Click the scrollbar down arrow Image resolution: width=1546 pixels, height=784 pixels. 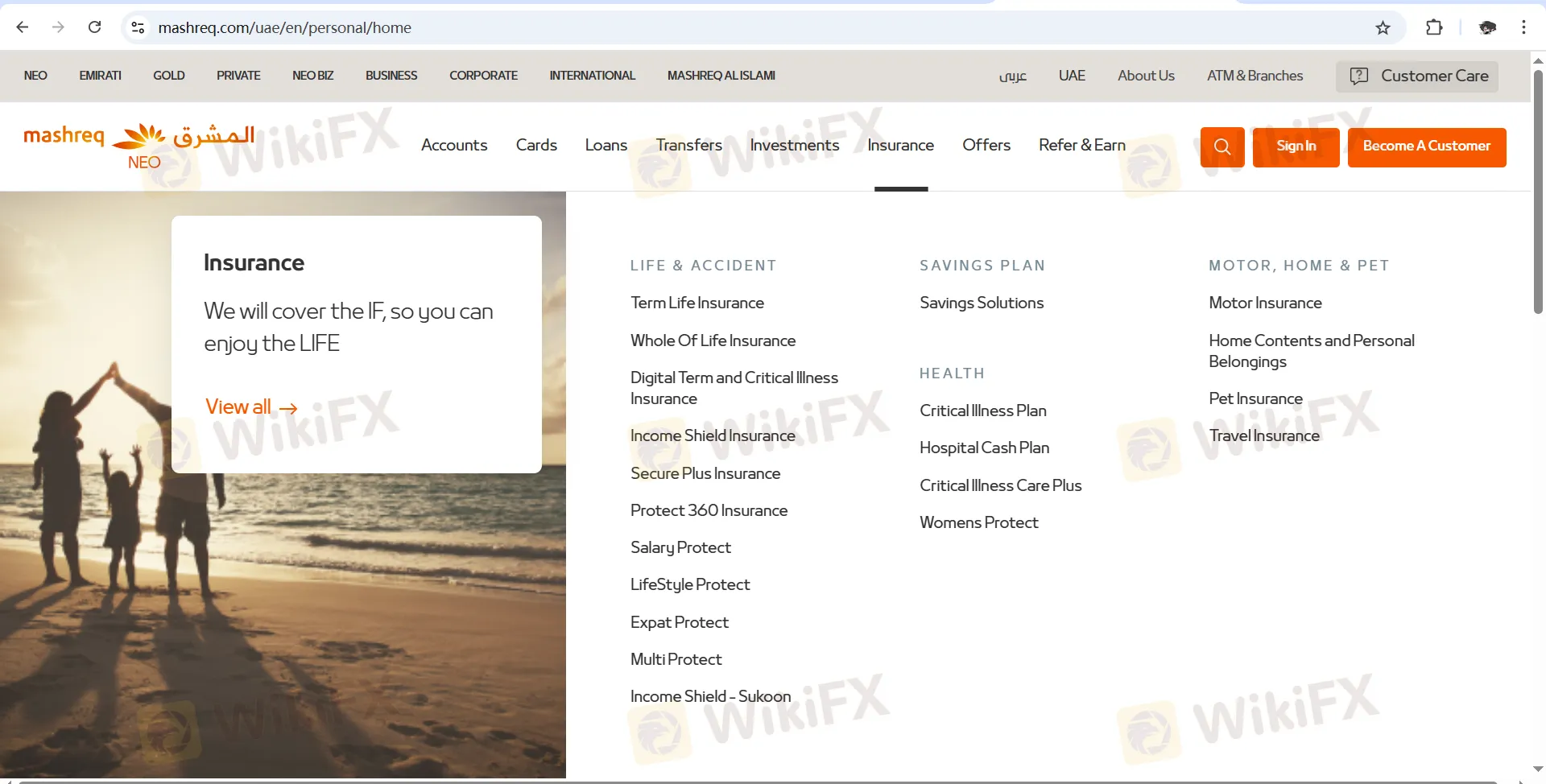click(1538, 768)
